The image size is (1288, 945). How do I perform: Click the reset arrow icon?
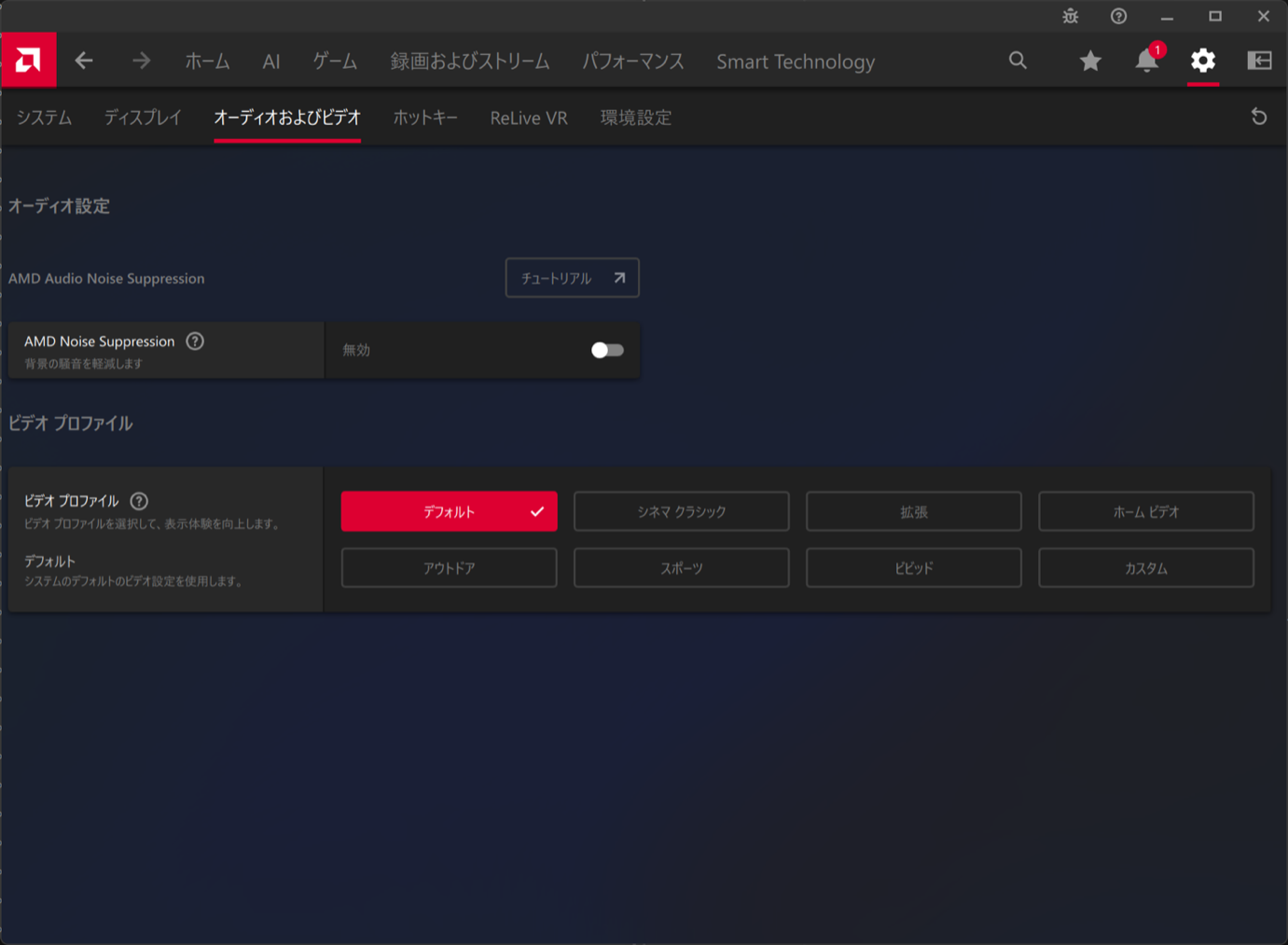click(x=1259, y=117)
